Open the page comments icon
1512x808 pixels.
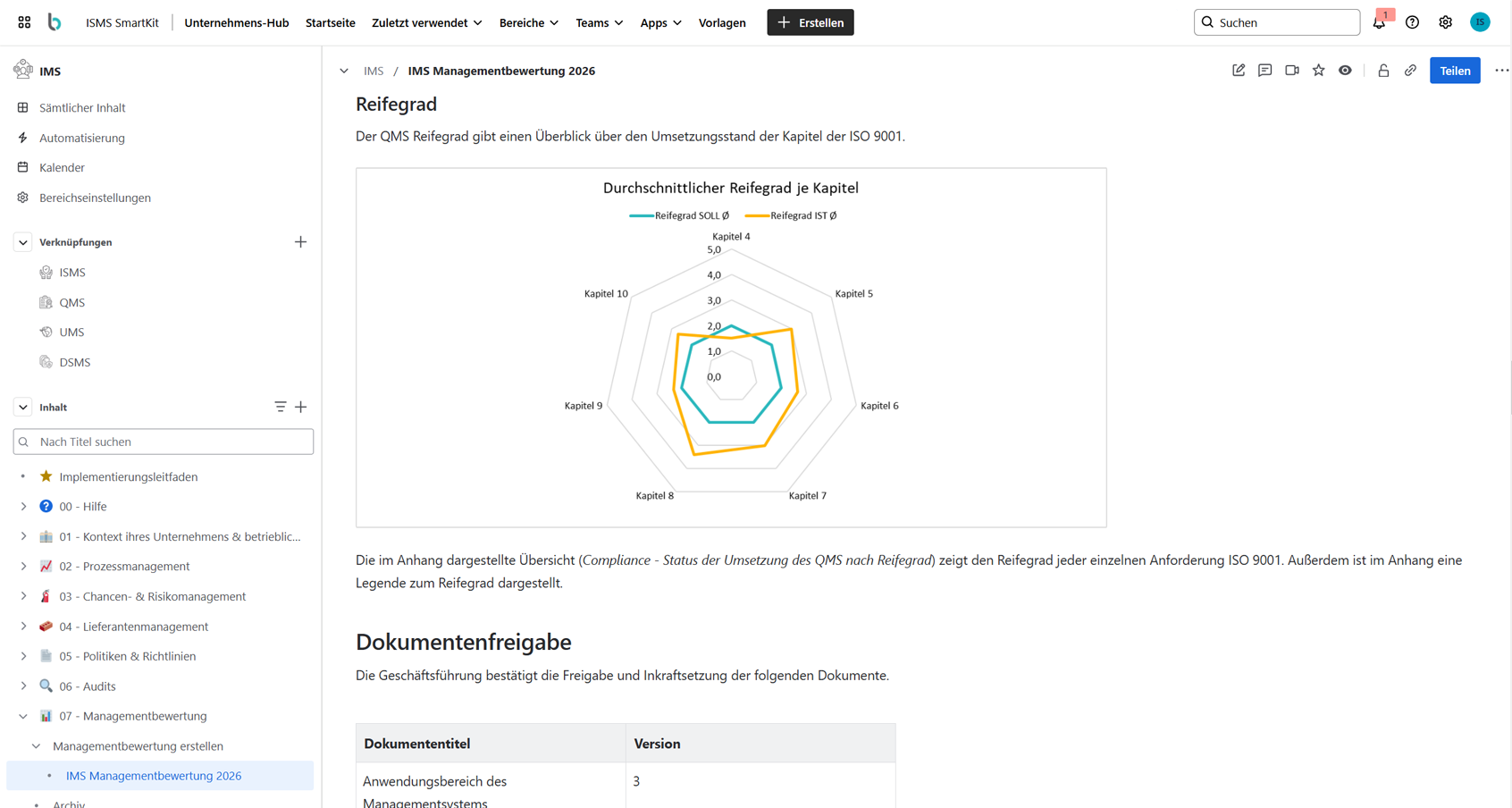[x=1264, y=71]
